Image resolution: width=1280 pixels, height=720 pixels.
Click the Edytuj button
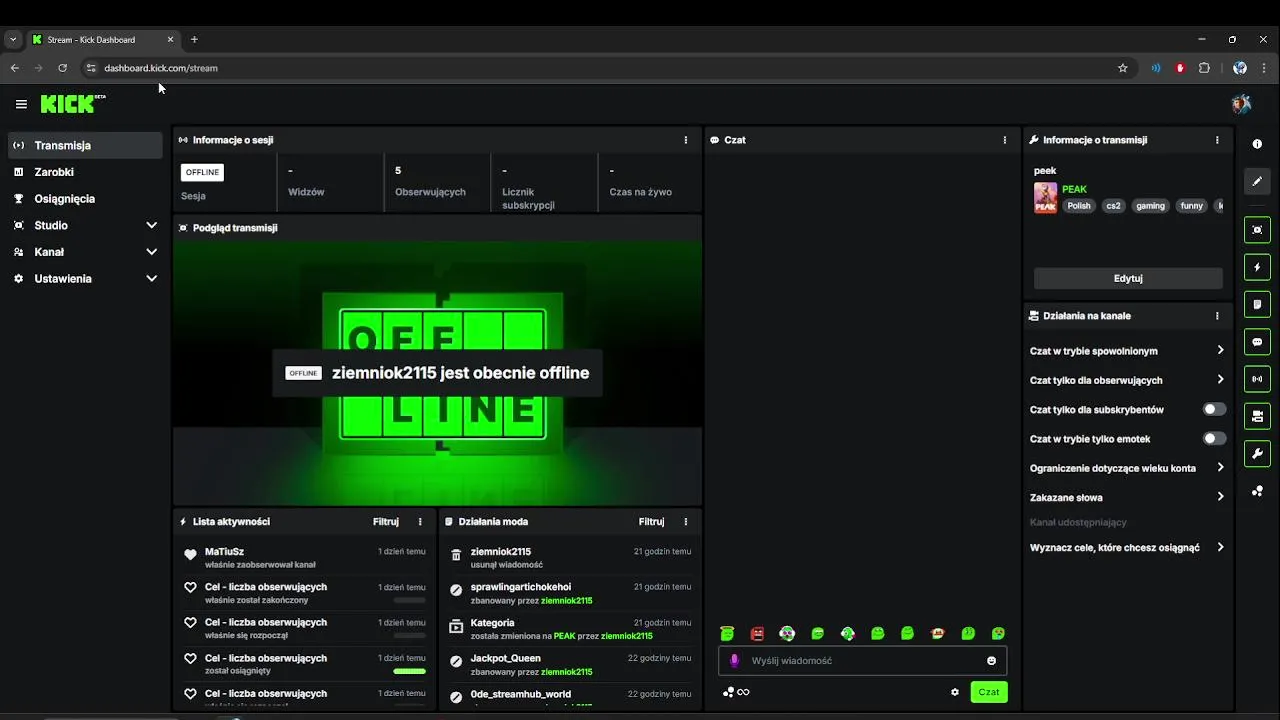tap(1128, 278)
